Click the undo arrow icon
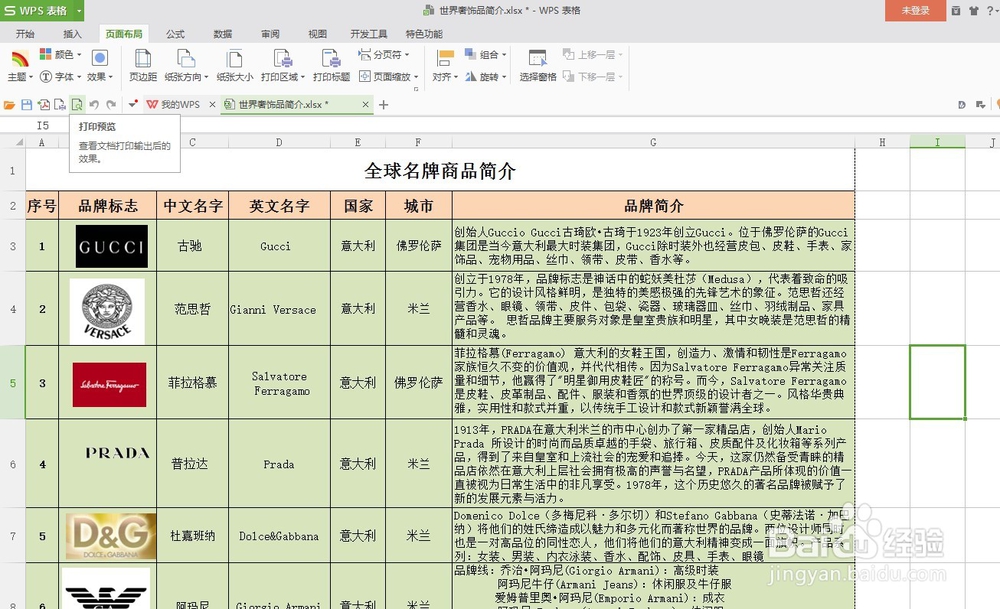This screenshot has width=1000, height=609. point(94,105)
